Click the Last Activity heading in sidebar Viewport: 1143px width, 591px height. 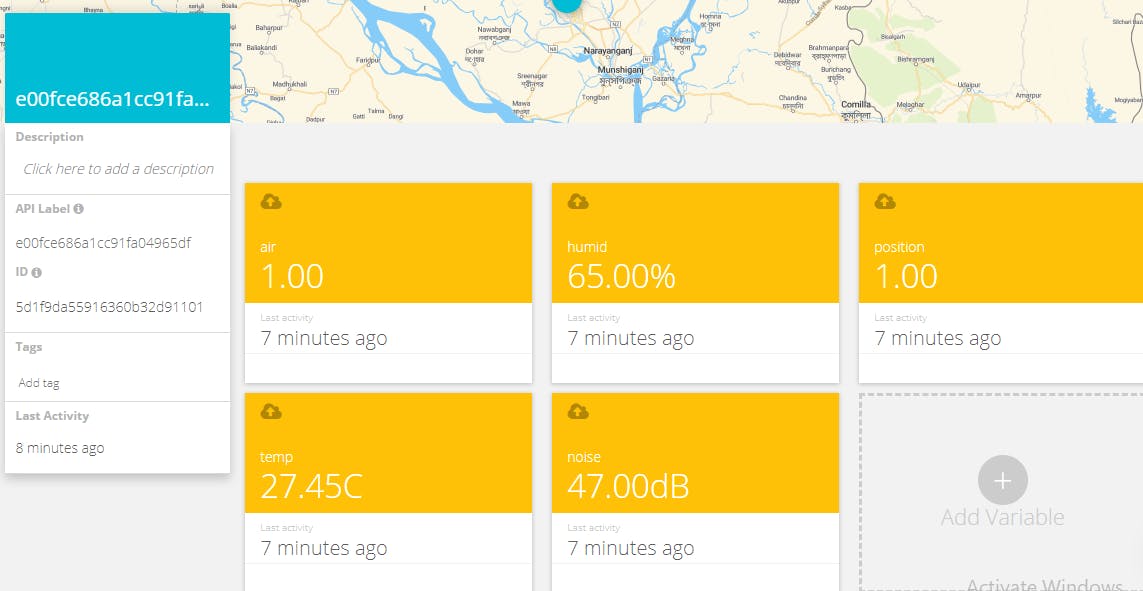pyautogui.click(x=52, y=416)
